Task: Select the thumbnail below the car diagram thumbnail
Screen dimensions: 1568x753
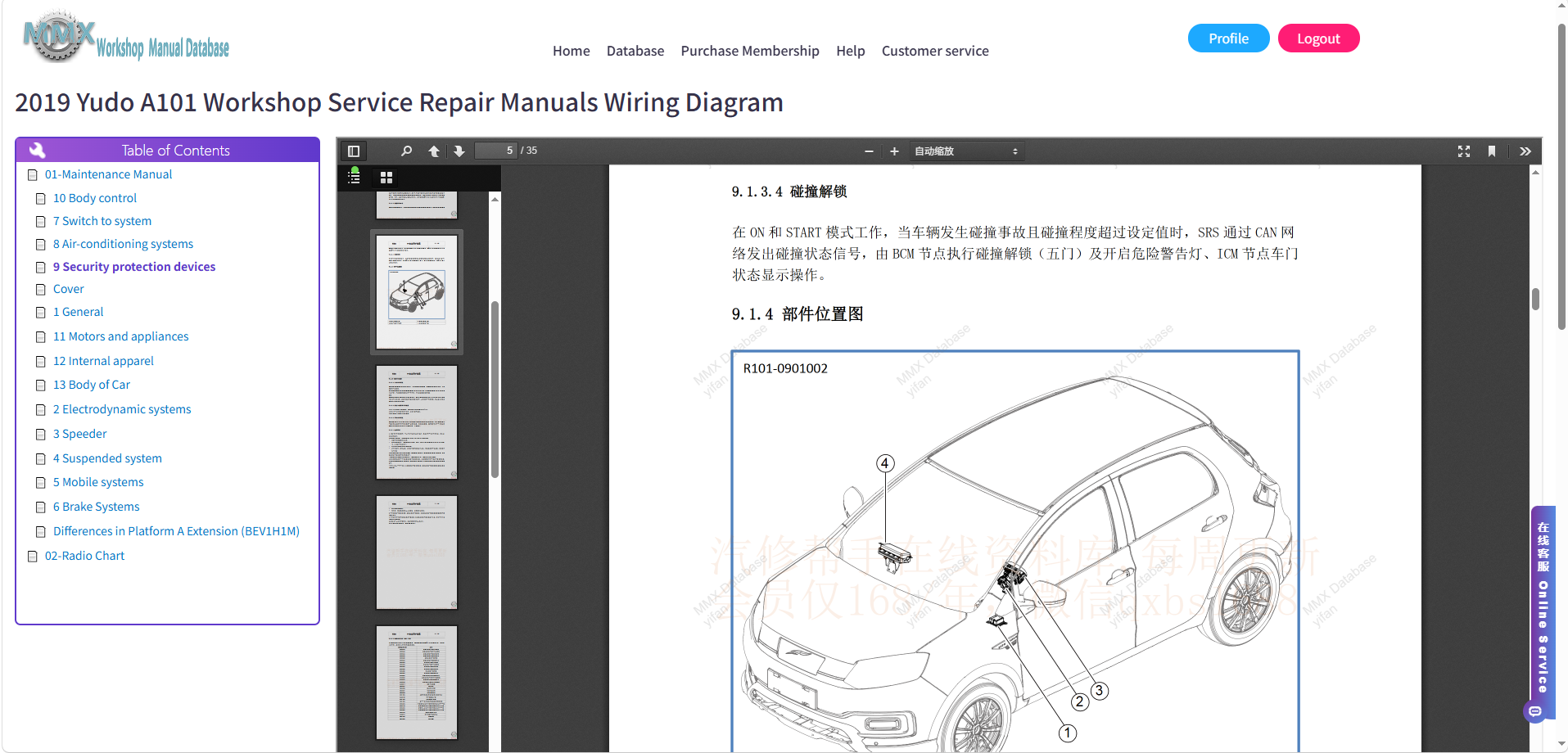Action: pyautogui.click(x=417, y=422)
